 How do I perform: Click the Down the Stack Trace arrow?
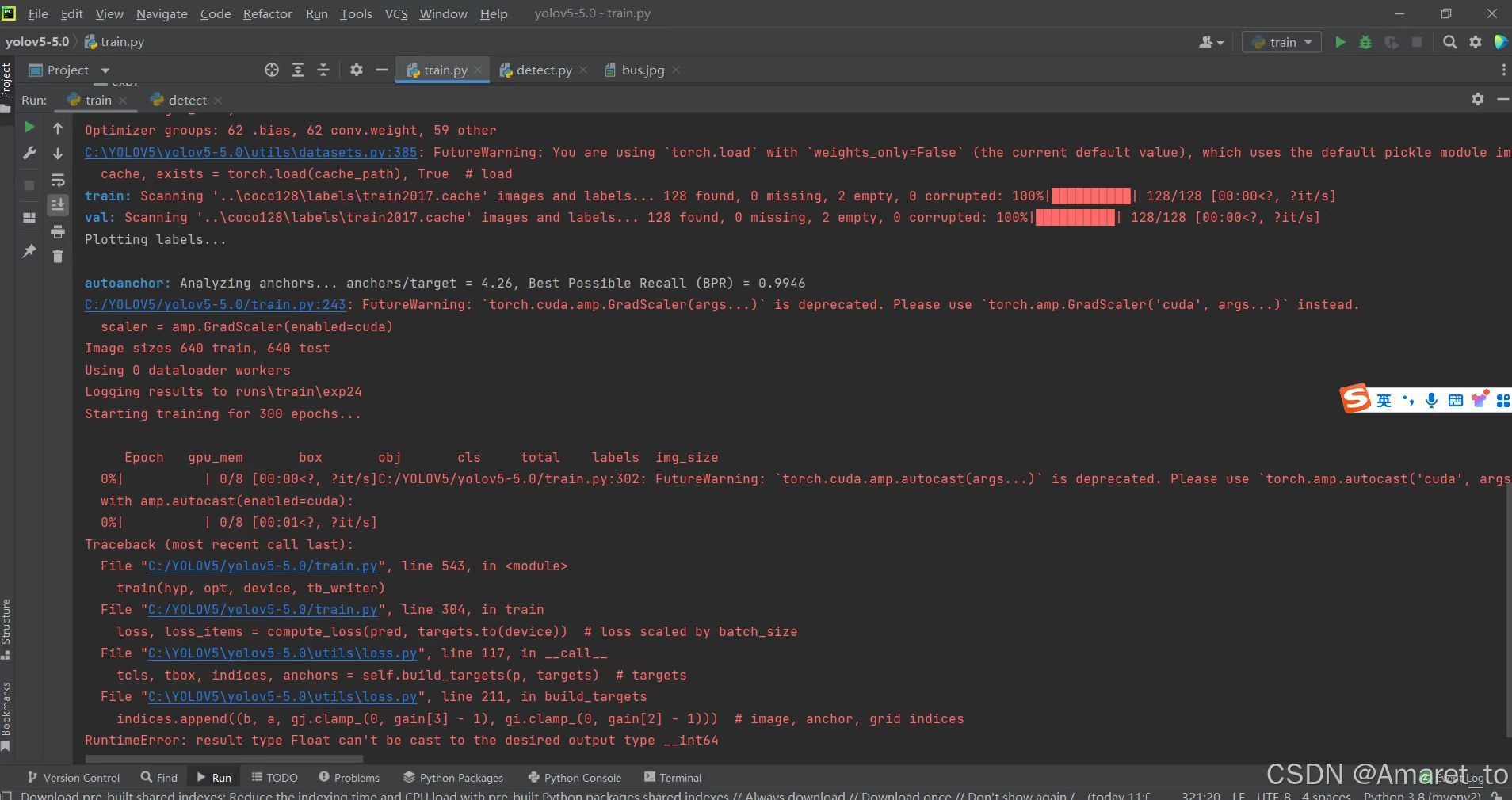point(58,153)
